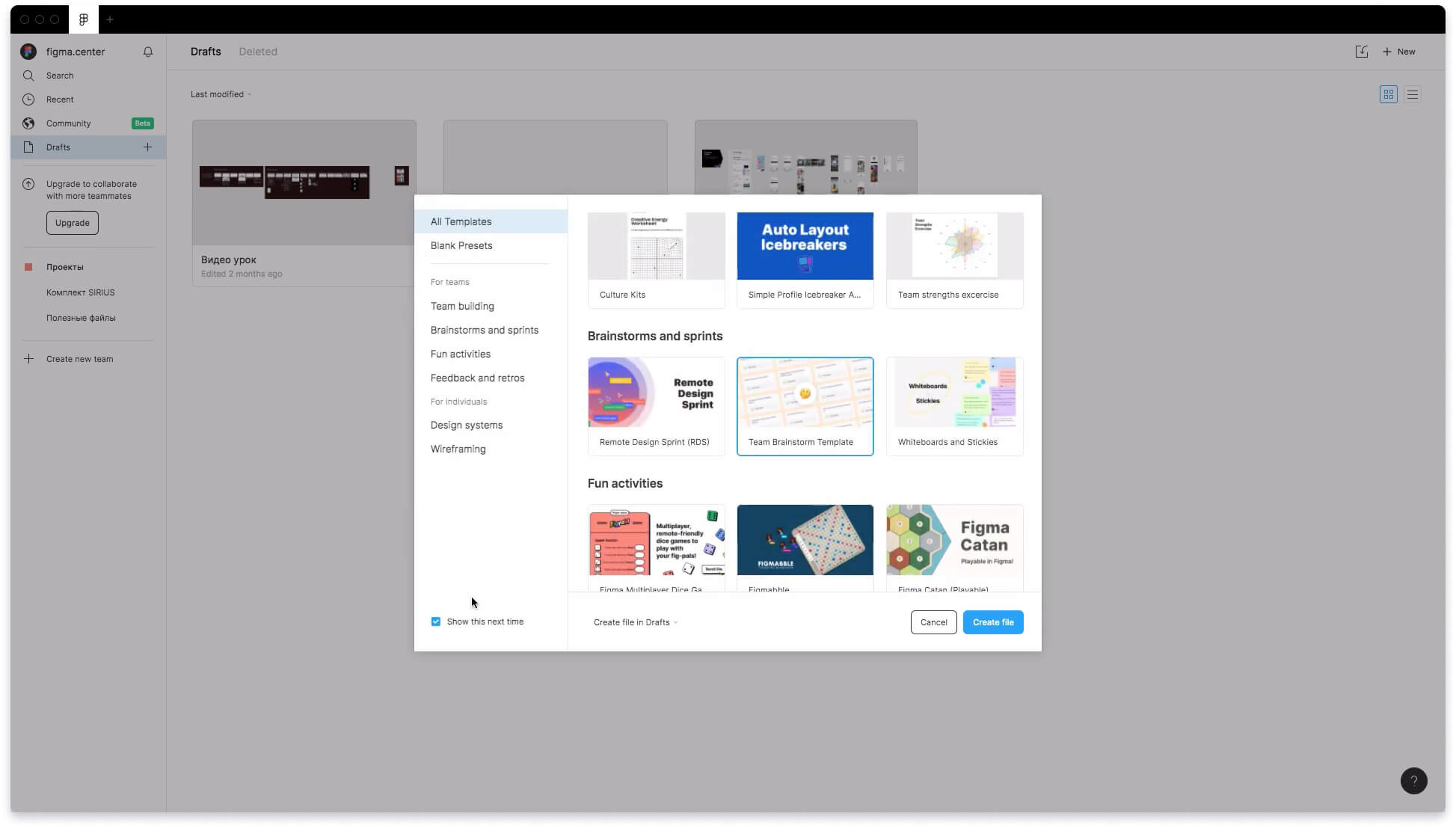1456x828 pixels.
Task: Enable the highlighted Team Brainstorm Template
Action: [805, 405]
